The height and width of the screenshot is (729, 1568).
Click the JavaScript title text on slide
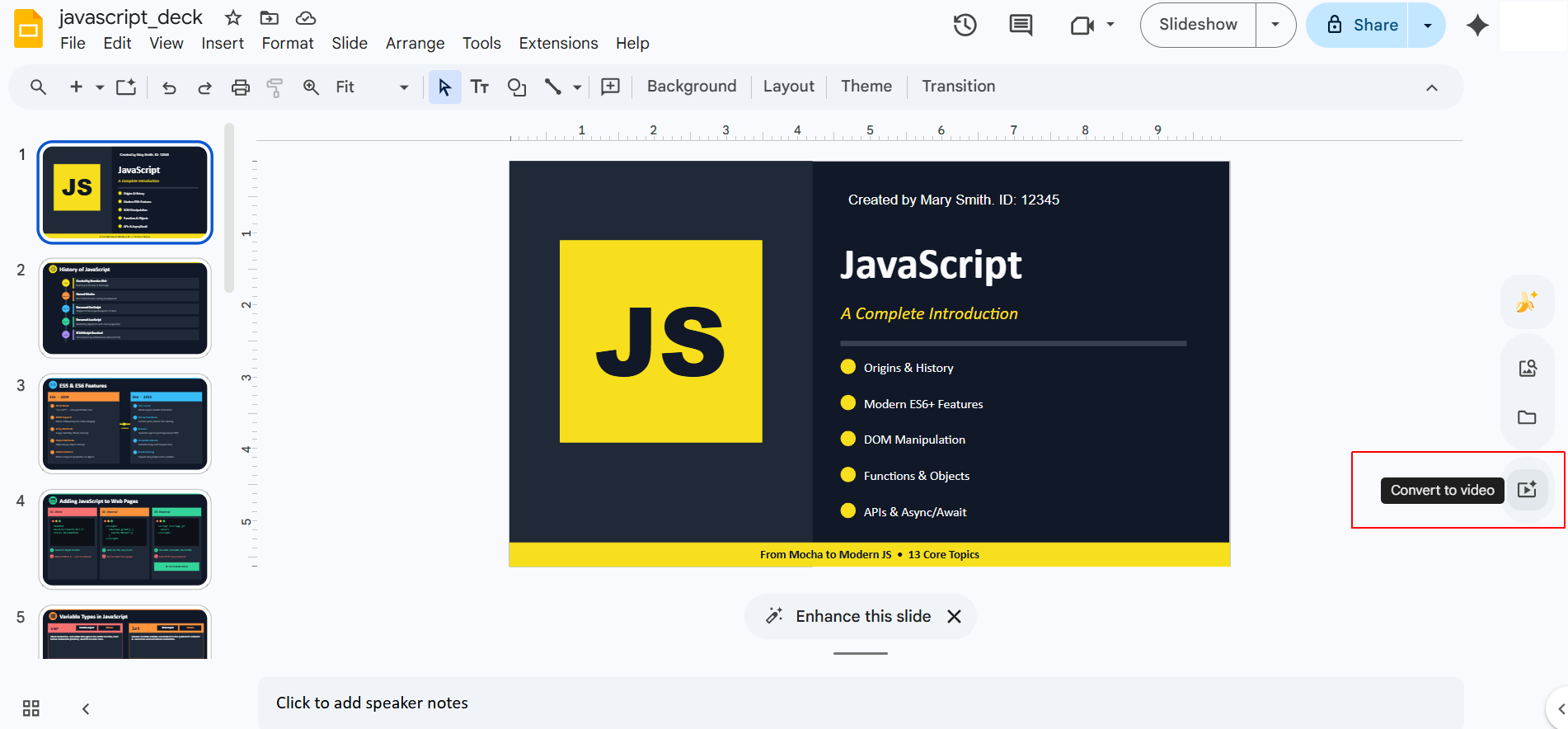click(931, 265)
